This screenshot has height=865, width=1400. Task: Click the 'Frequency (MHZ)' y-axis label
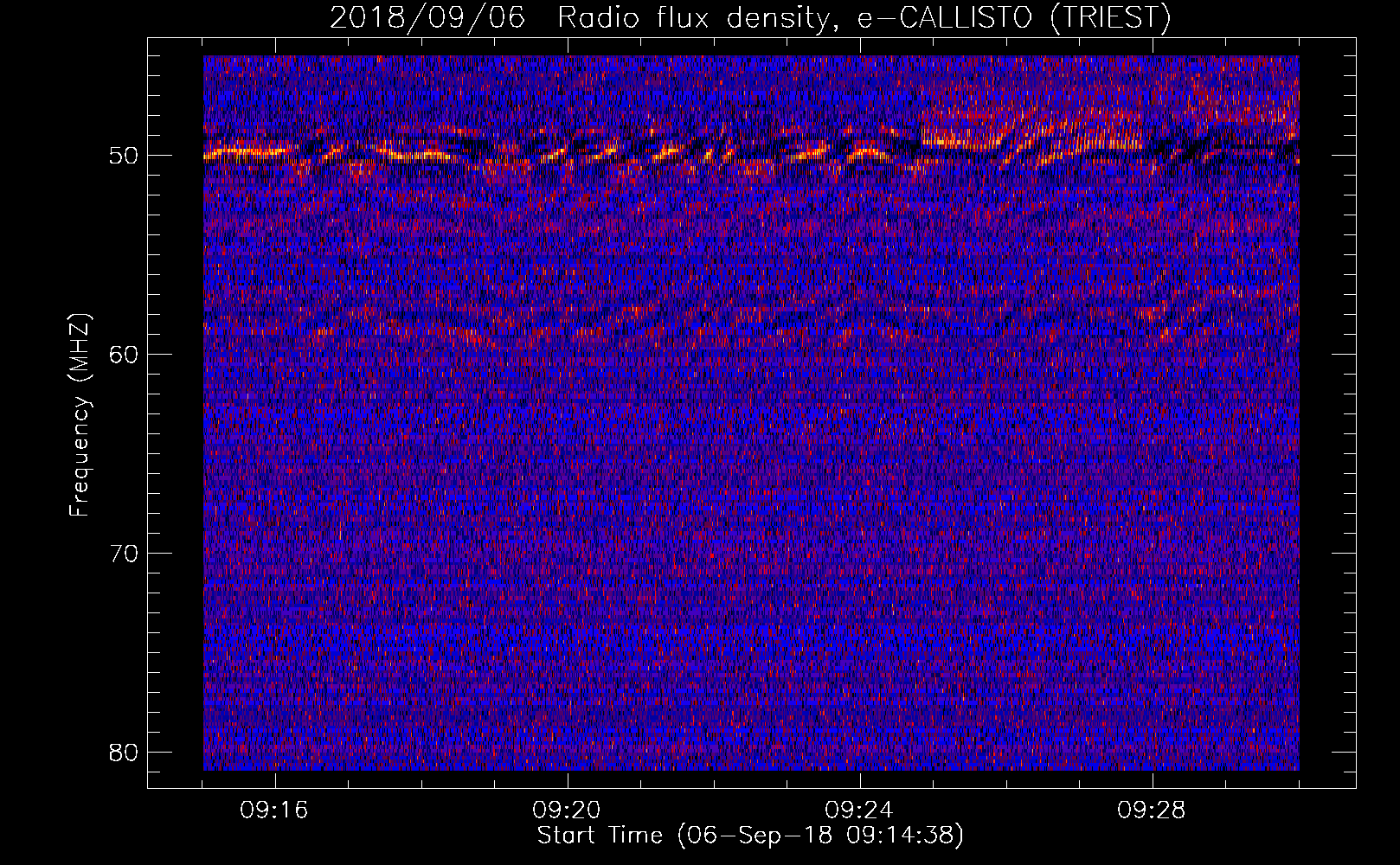point(80,416)
